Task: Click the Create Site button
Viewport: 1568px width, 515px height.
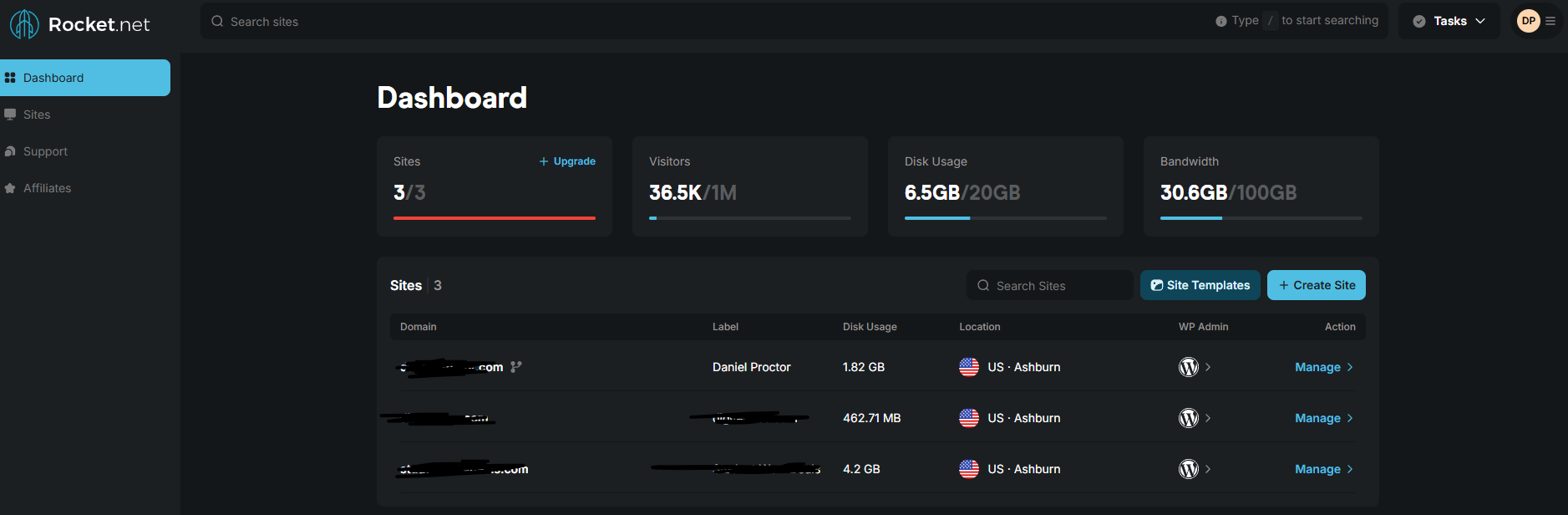Action: pyautogui.click(x=1316, y=285)
